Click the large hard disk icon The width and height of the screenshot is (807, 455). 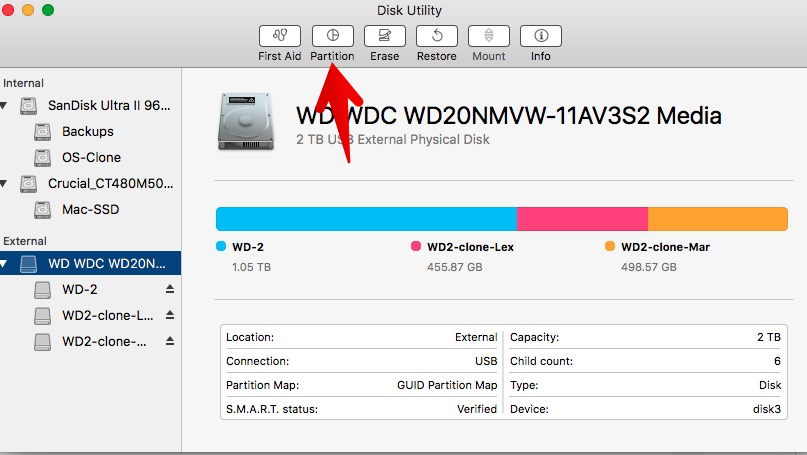246,121
